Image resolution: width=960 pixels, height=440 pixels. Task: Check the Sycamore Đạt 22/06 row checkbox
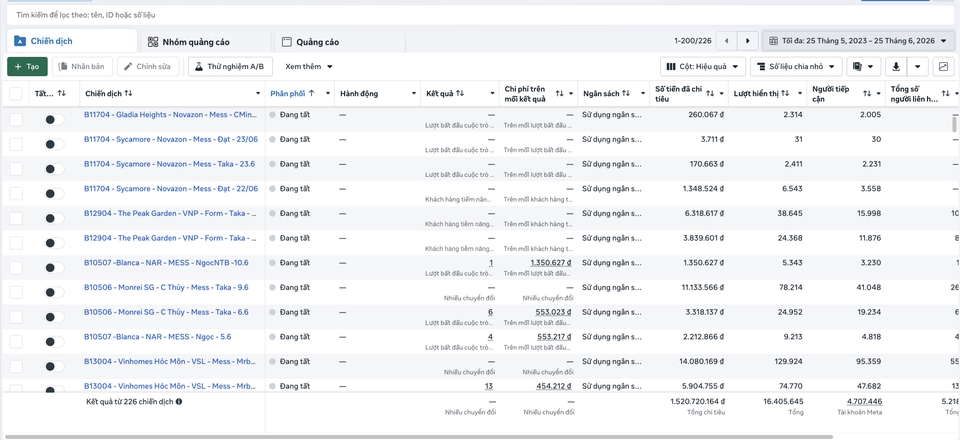(x=16, y=193)
